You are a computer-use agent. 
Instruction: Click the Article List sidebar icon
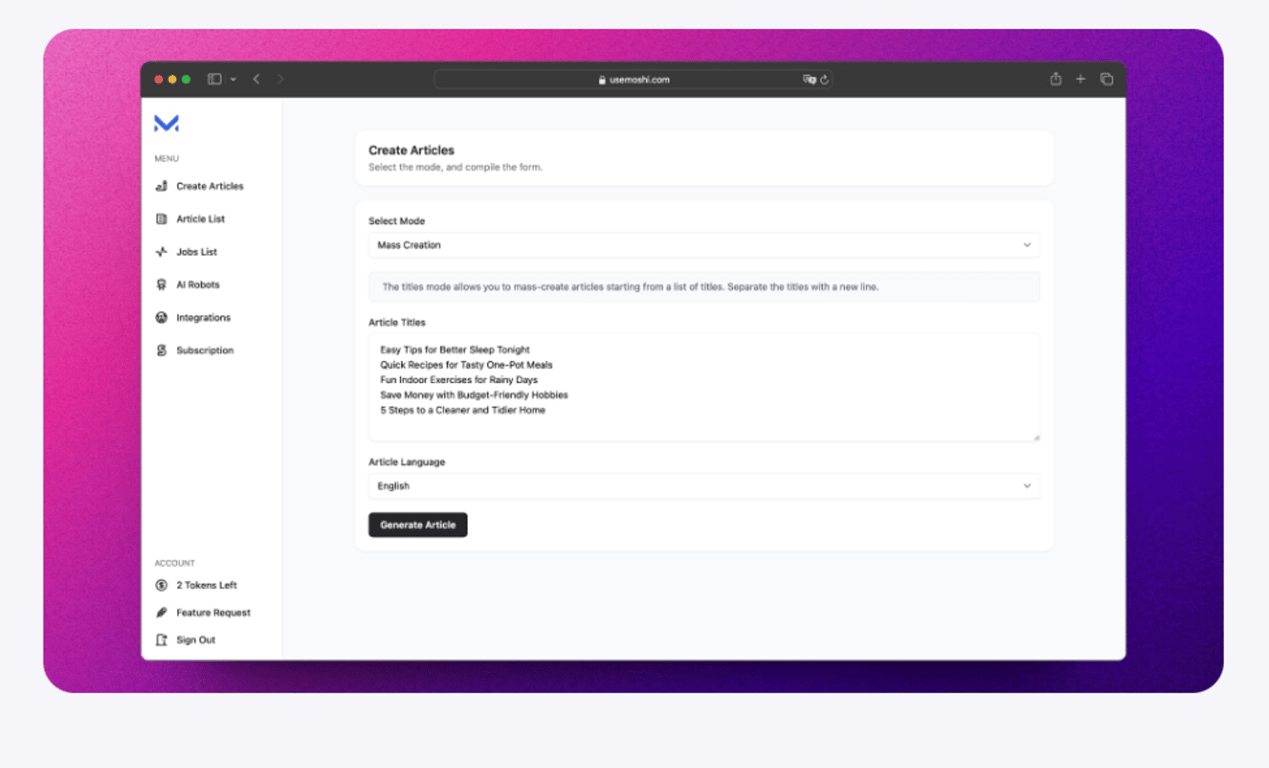(161, 219)
